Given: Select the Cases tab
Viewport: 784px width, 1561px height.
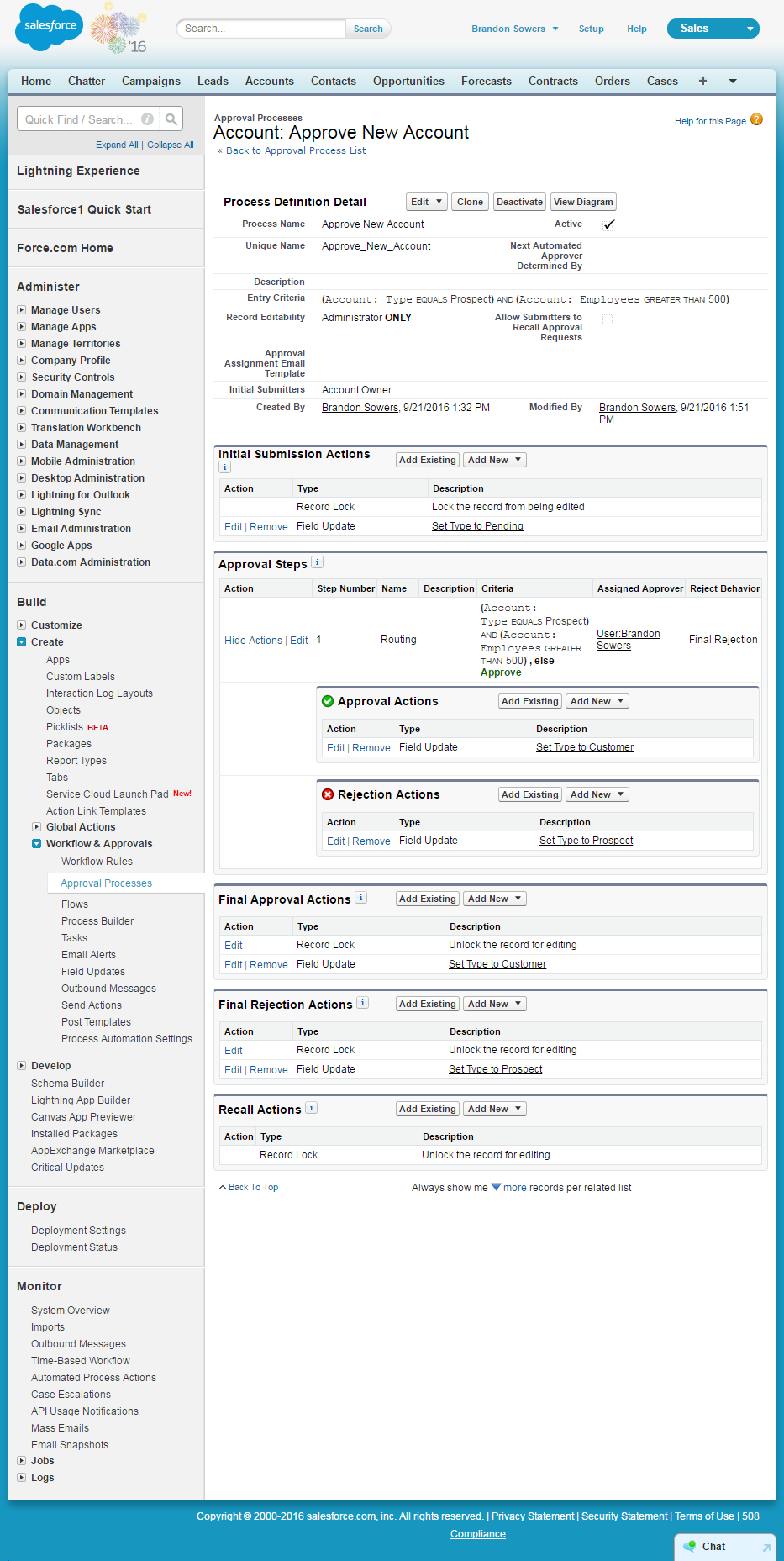Looking at the screenshot, I should click(662, 82).
